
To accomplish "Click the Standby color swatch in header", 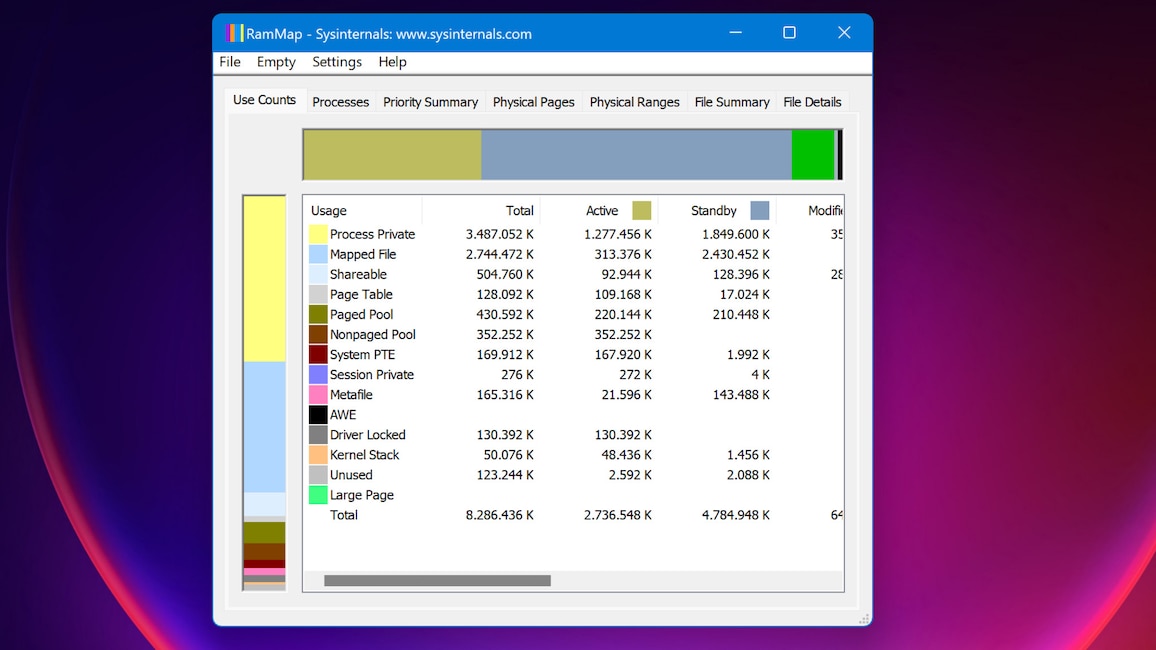I will (759, 211).
